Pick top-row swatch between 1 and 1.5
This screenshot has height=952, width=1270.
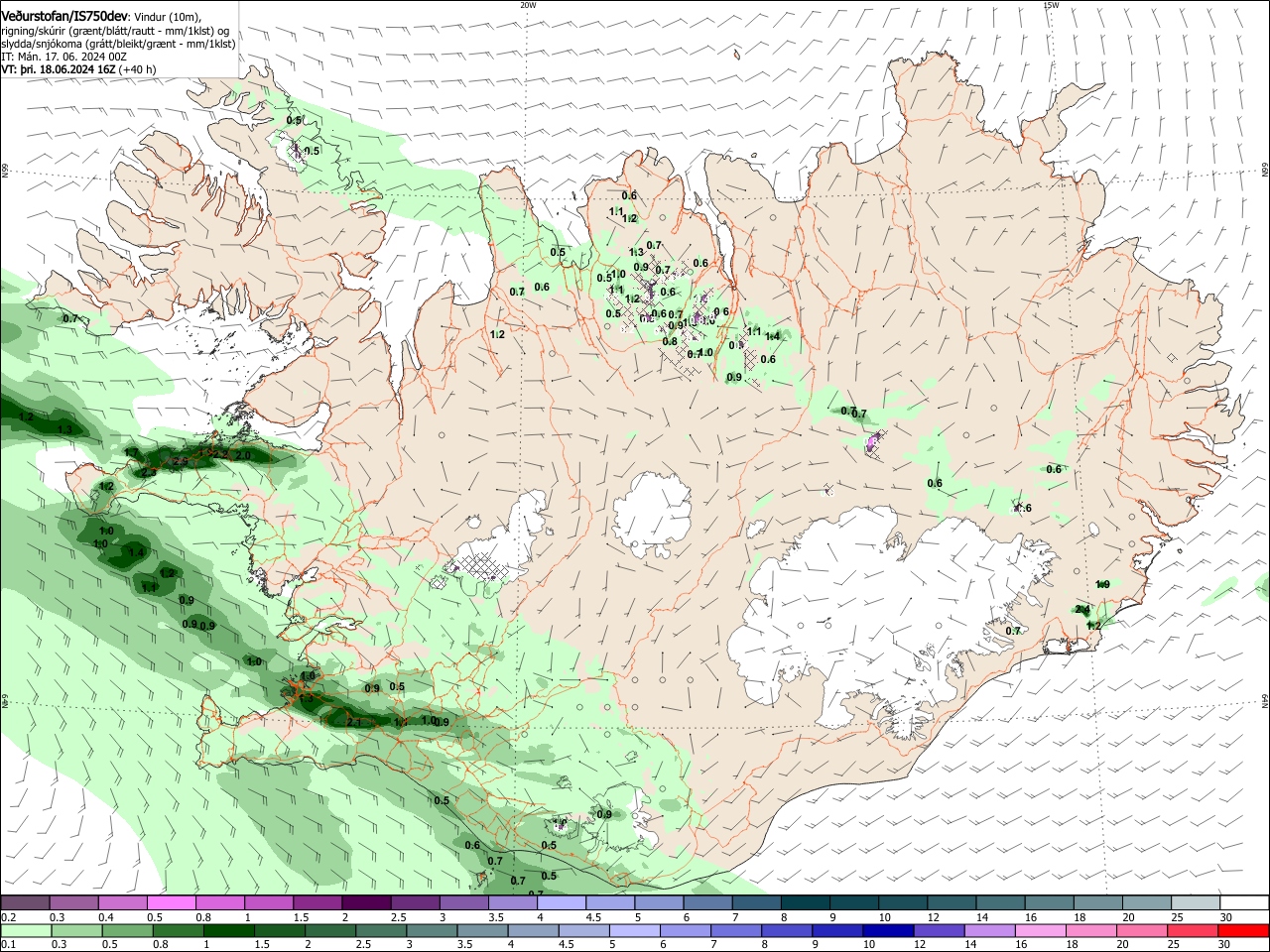click(x=269, y=902)
